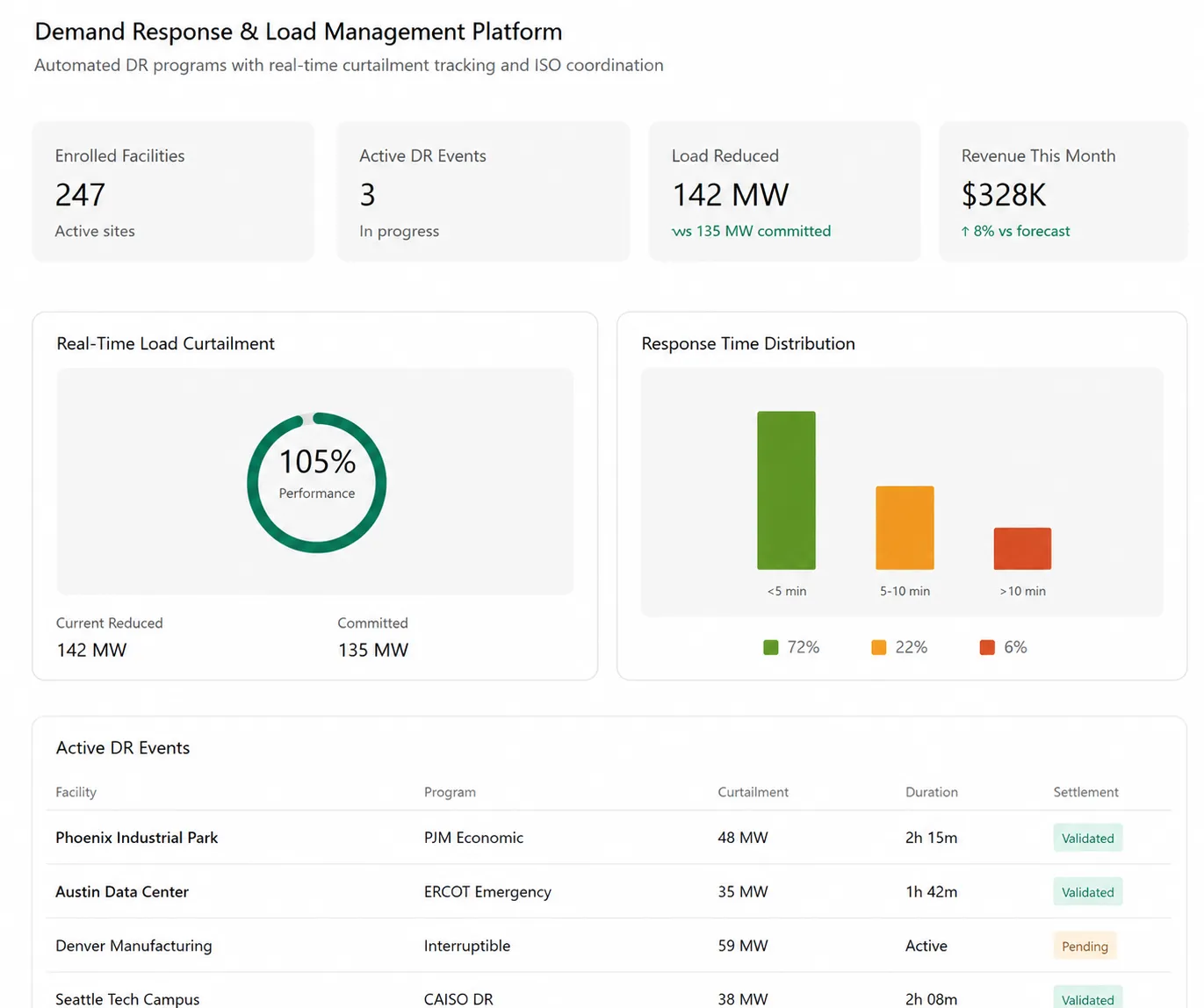This screenshot has width=1204, height=1008.
Task: Click the orange 22% legend swatch
Action: [879, 647]
